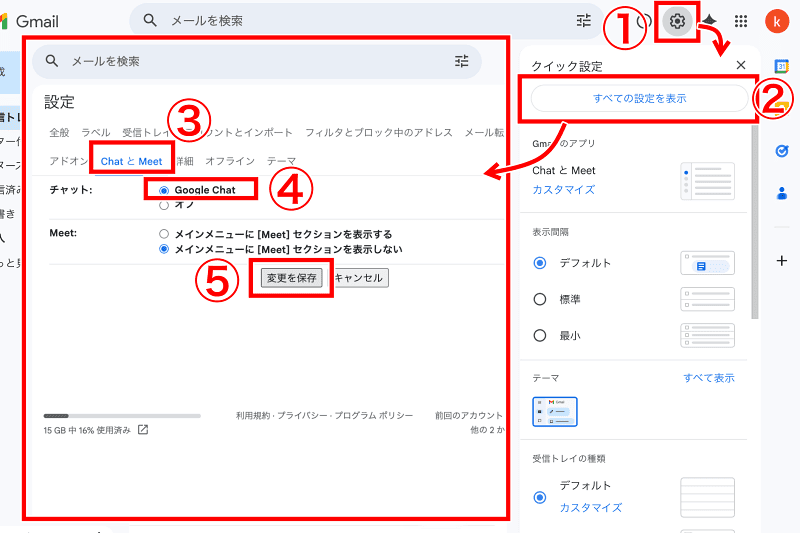Open the オフライン settings tab
Screen dimensions: 800x533
tap(230, 161)
